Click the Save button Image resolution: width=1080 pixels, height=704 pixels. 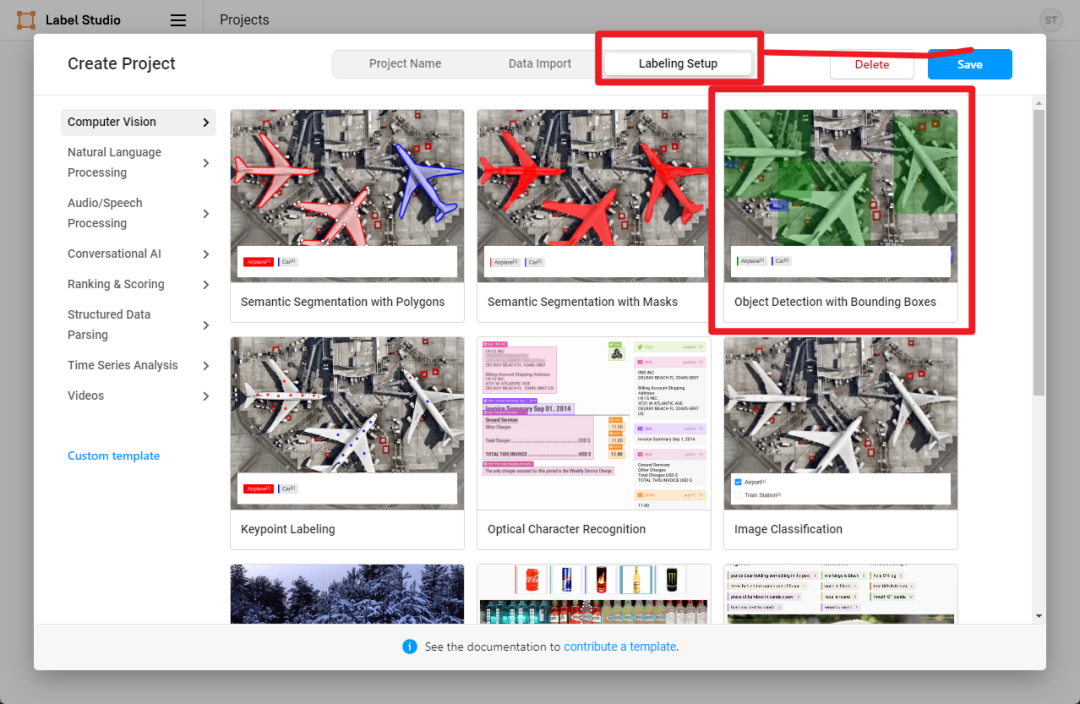(x=969, y=64)
